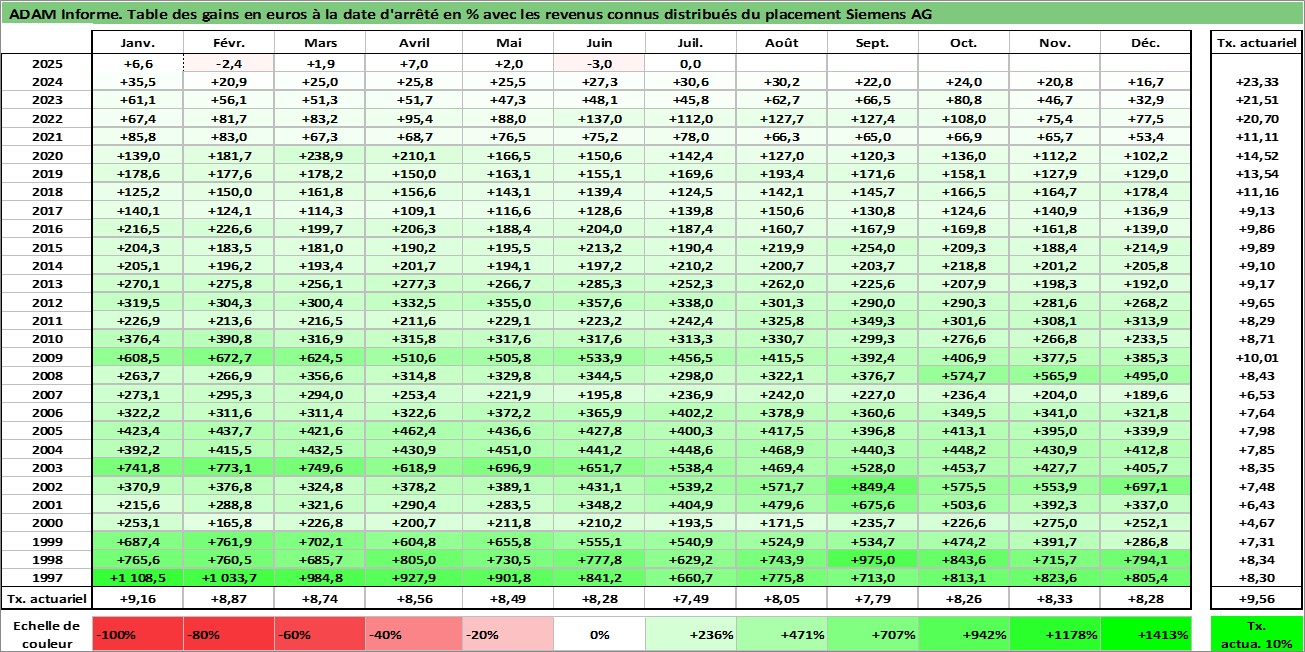
Task: Select the 'Echelle de couleur' label
Action: point(46,634)
